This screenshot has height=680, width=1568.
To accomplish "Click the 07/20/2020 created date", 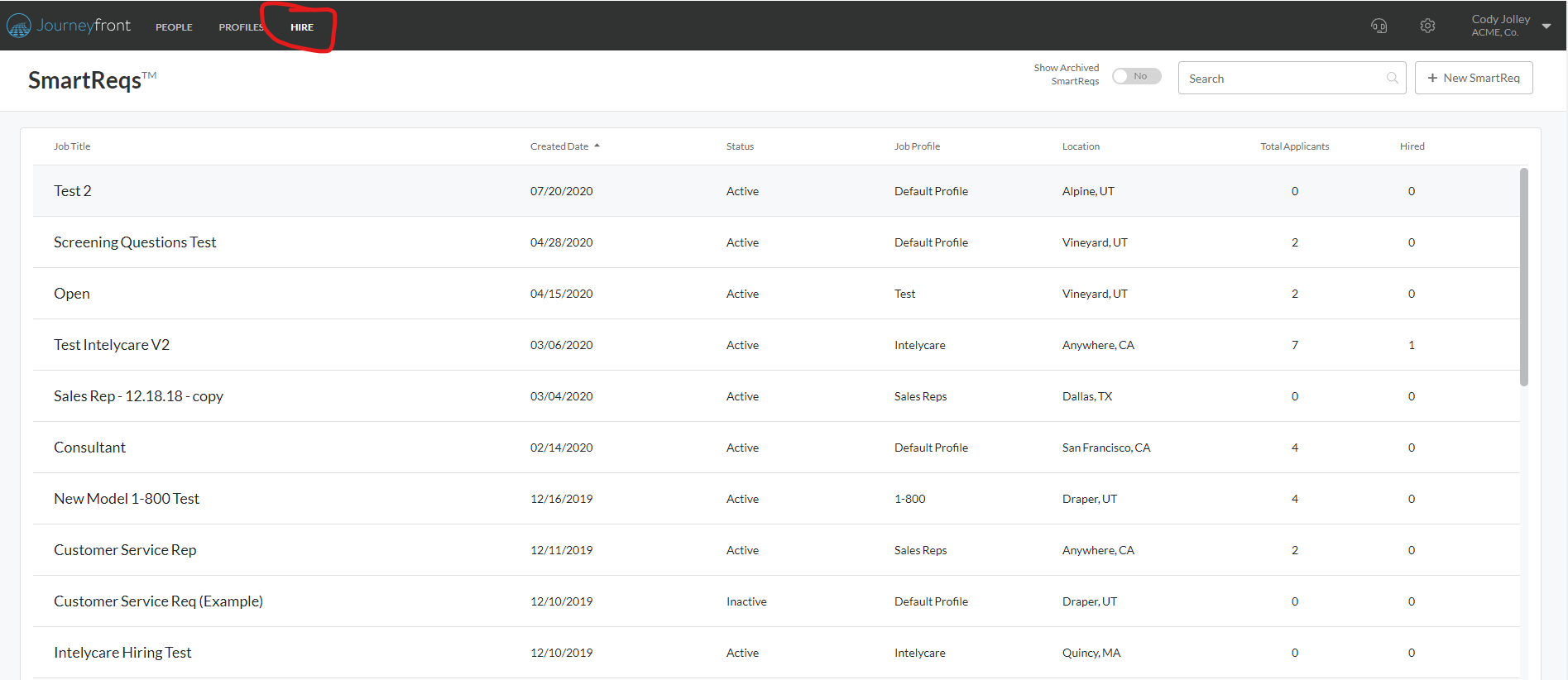I will click(x=561, y=191).
